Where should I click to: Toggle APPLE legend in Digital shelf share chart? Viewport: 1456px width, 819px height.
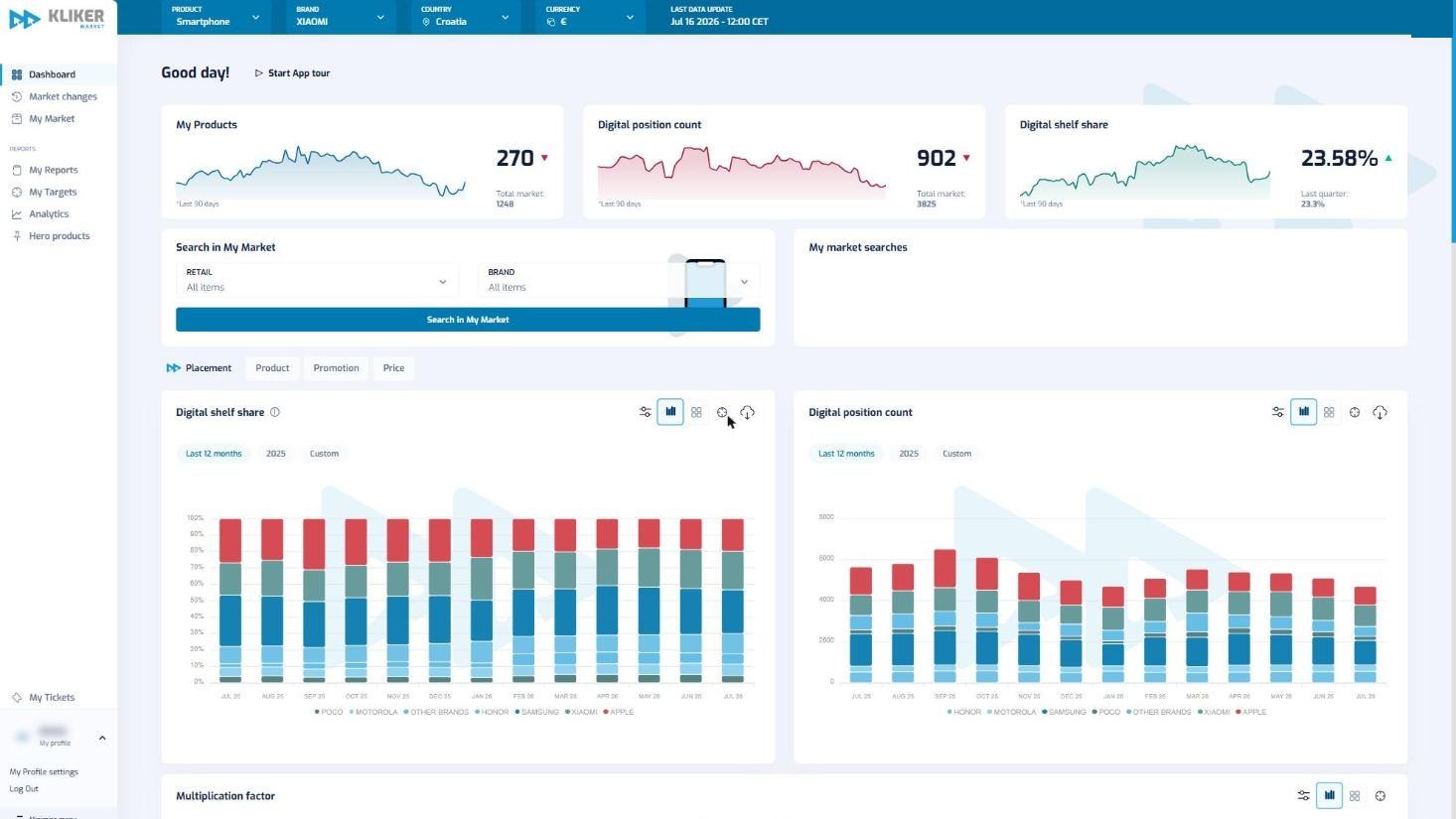[x=618, y=712]
